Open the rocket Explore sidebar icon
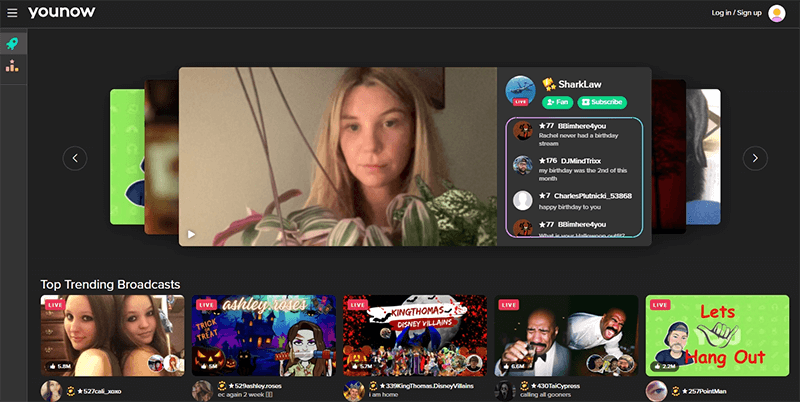Image resolution: width=800 pixels, height=402 pixels. (x=12, y=43)
